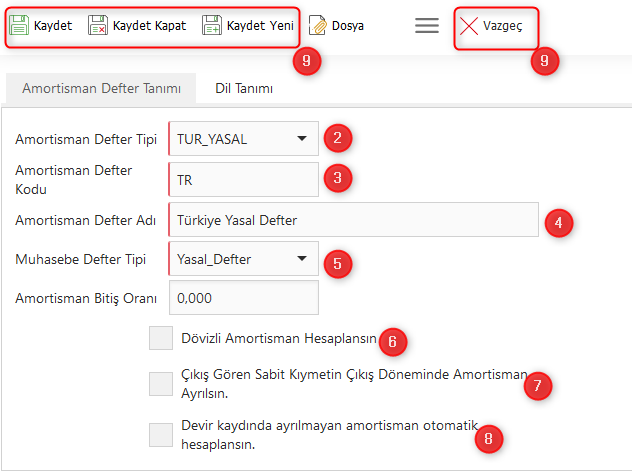Check Devir kaydında ayrılmayan amortisman option

[x=161, y=435]
